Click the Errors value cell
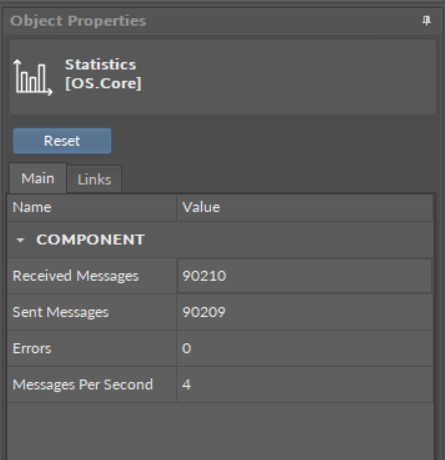445x460 pixels. 305,349
